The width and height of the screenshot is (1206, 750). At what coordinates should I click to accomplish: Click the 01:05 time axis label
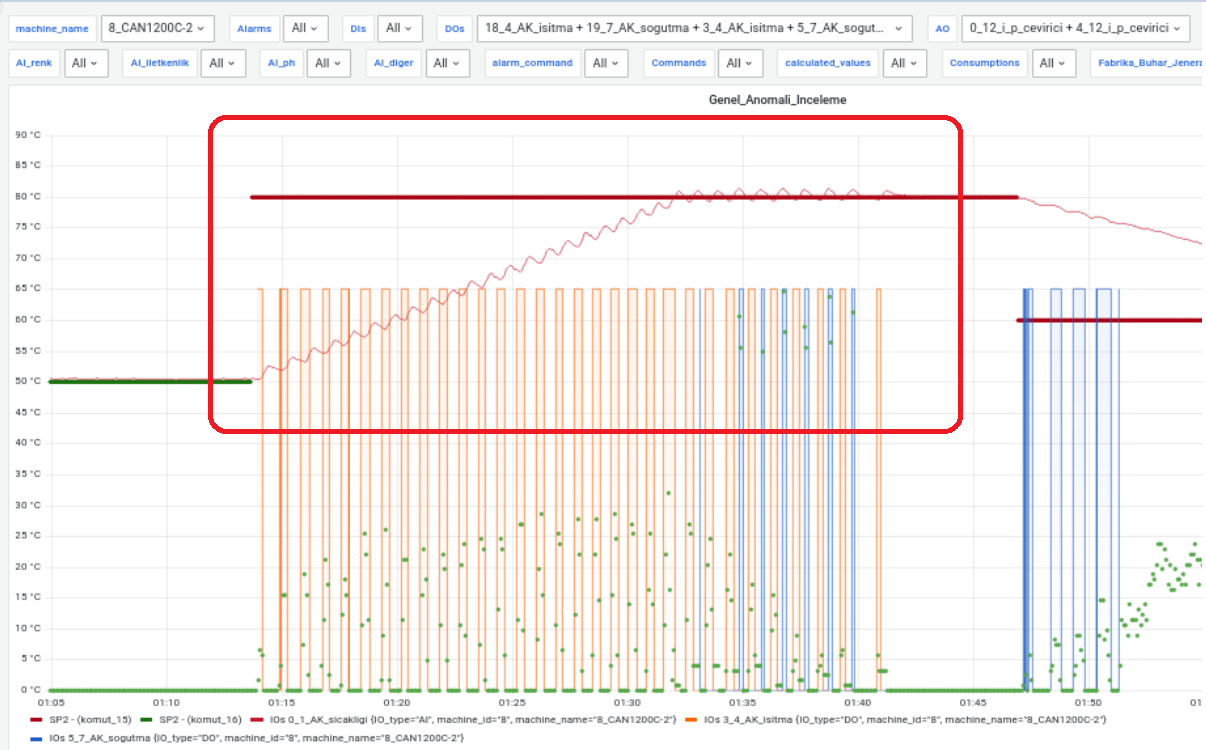(51, 703)
